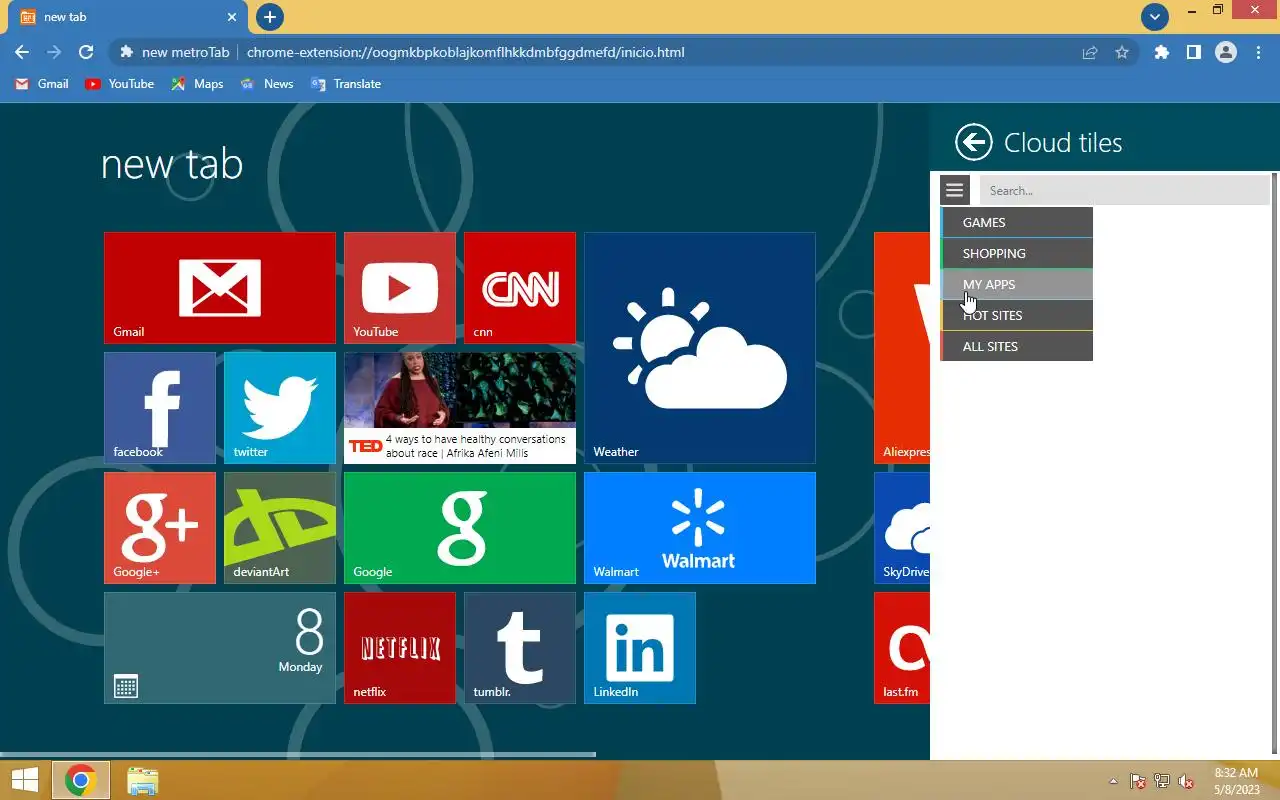Select the ALL SITES category
The image size is (1280, 800).
(x=1017, y=346)
